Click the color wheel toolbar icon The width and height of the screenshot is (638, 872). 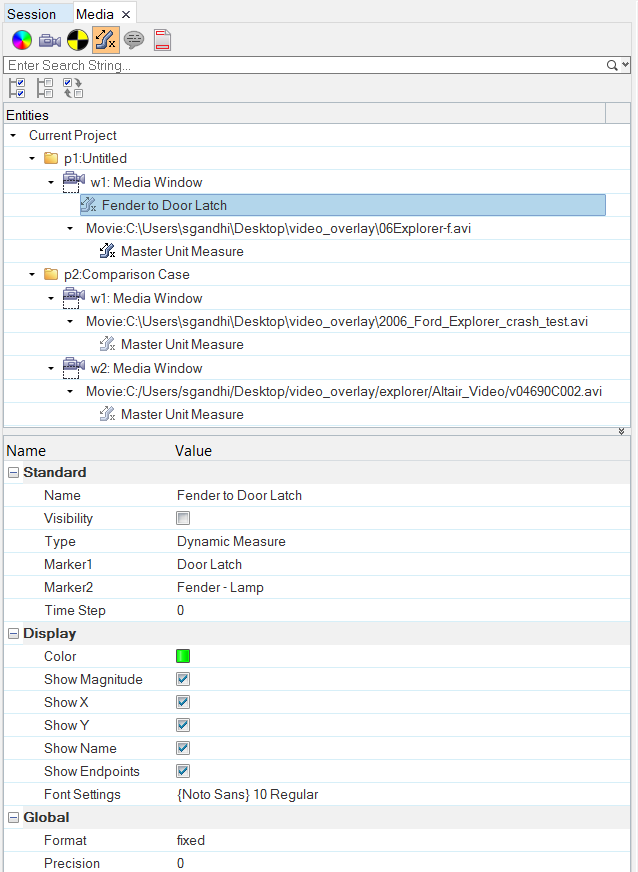tap(22, 40)
